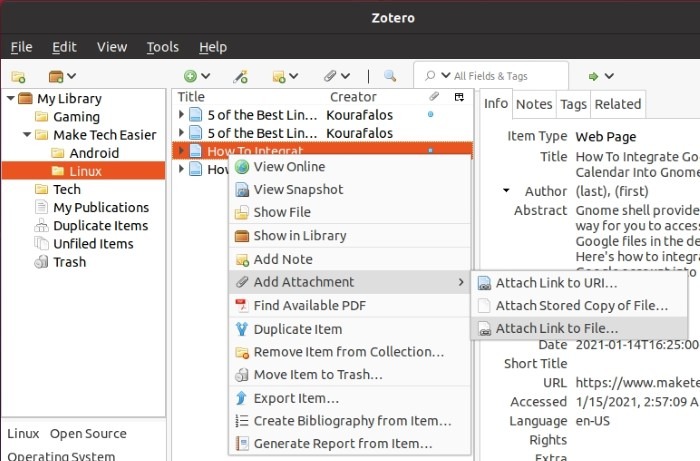Choose Generate Report from Item
Screen dimensions: 700x461
(350, 444)
